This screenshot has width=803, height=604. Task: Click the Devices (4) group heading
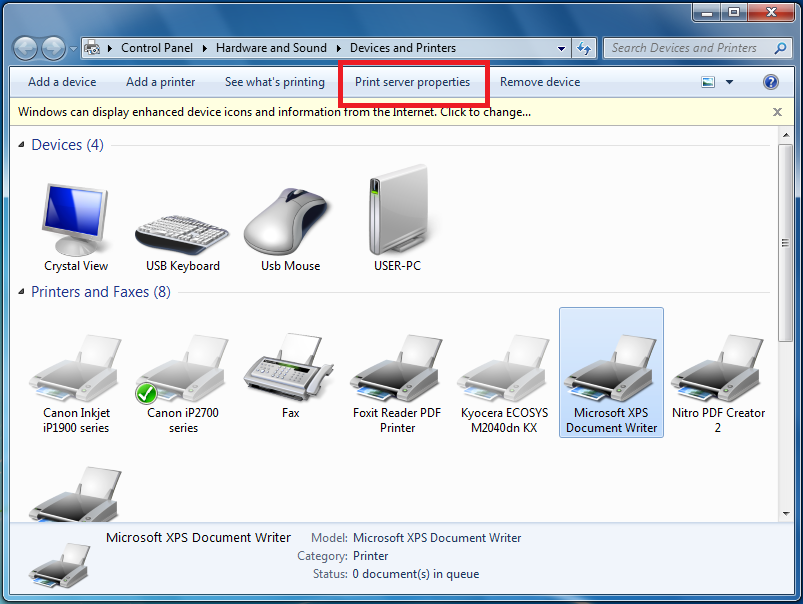67,145
